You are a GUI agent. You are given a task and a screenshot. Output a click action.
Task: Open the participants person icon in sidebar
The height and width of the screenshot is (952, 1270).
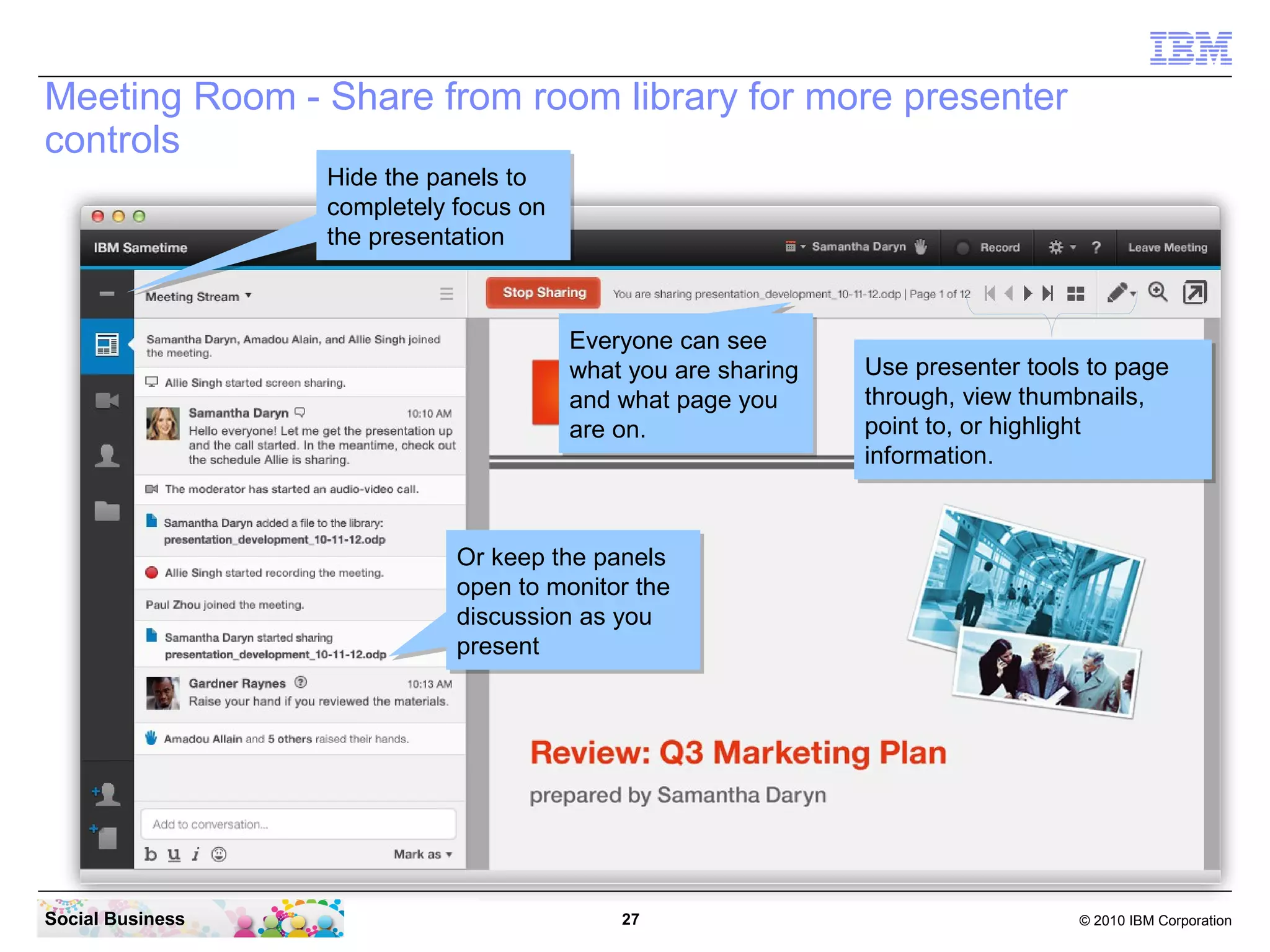(x=107, y=456)
